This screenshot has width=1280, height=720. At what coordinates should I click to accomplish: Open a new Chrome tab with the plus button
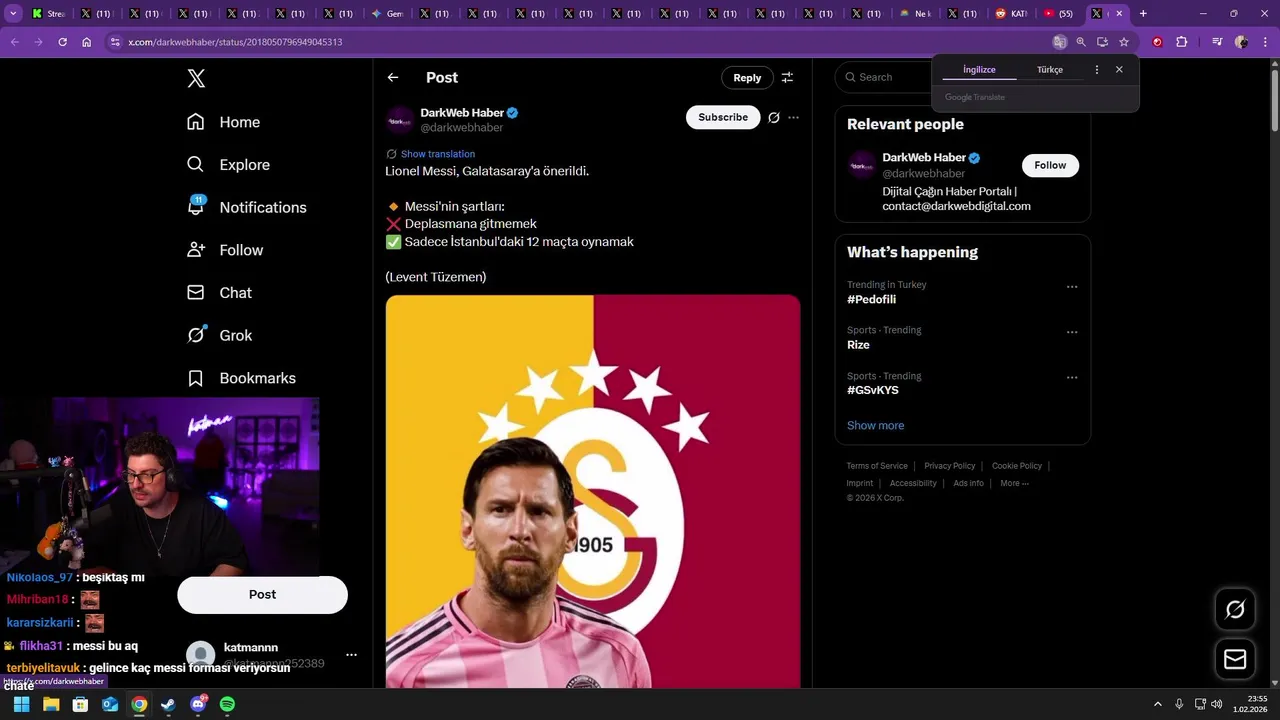click(x=1143, y=14)
